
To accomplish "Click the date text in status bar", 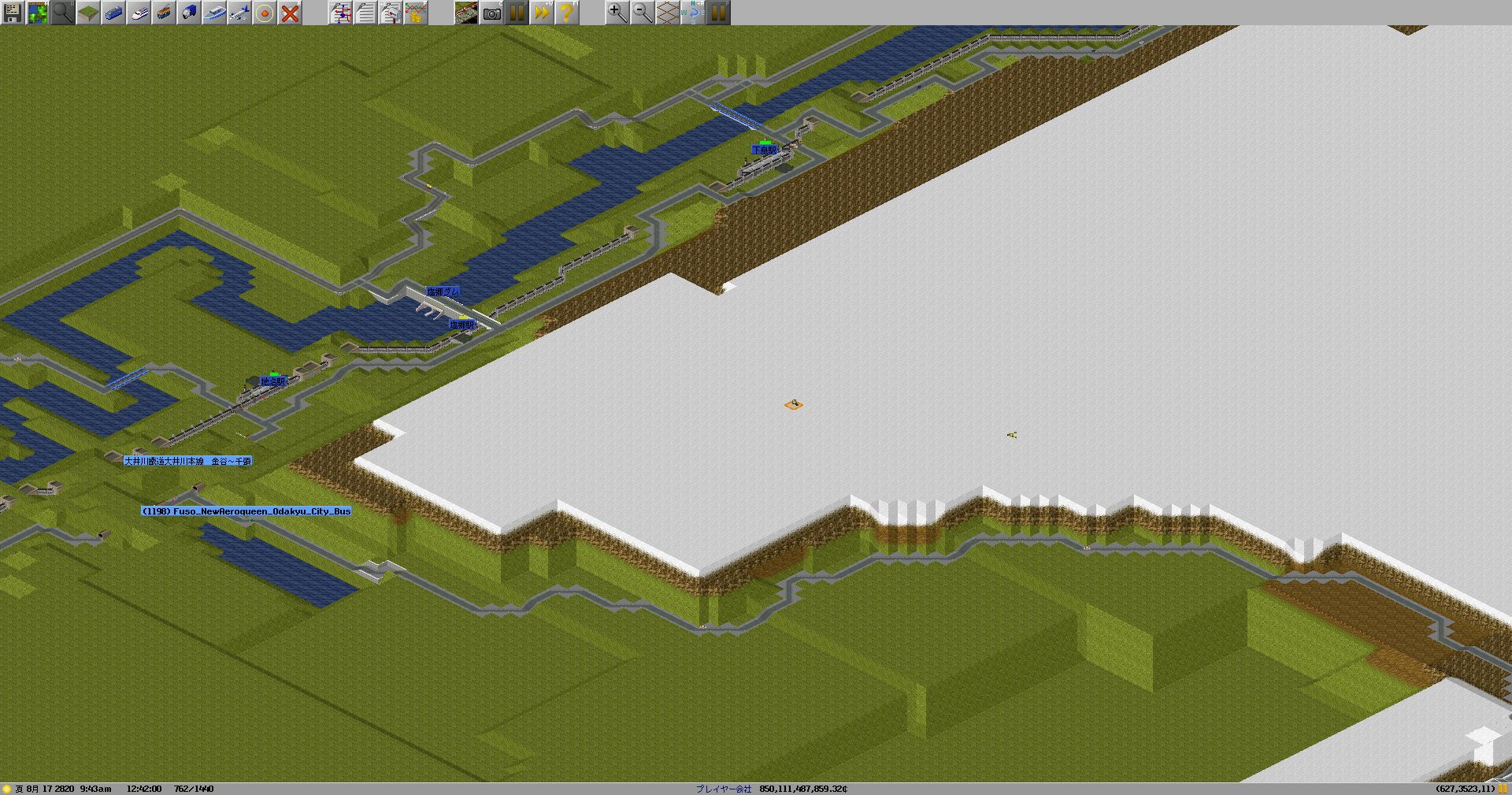I will [64, 789].
